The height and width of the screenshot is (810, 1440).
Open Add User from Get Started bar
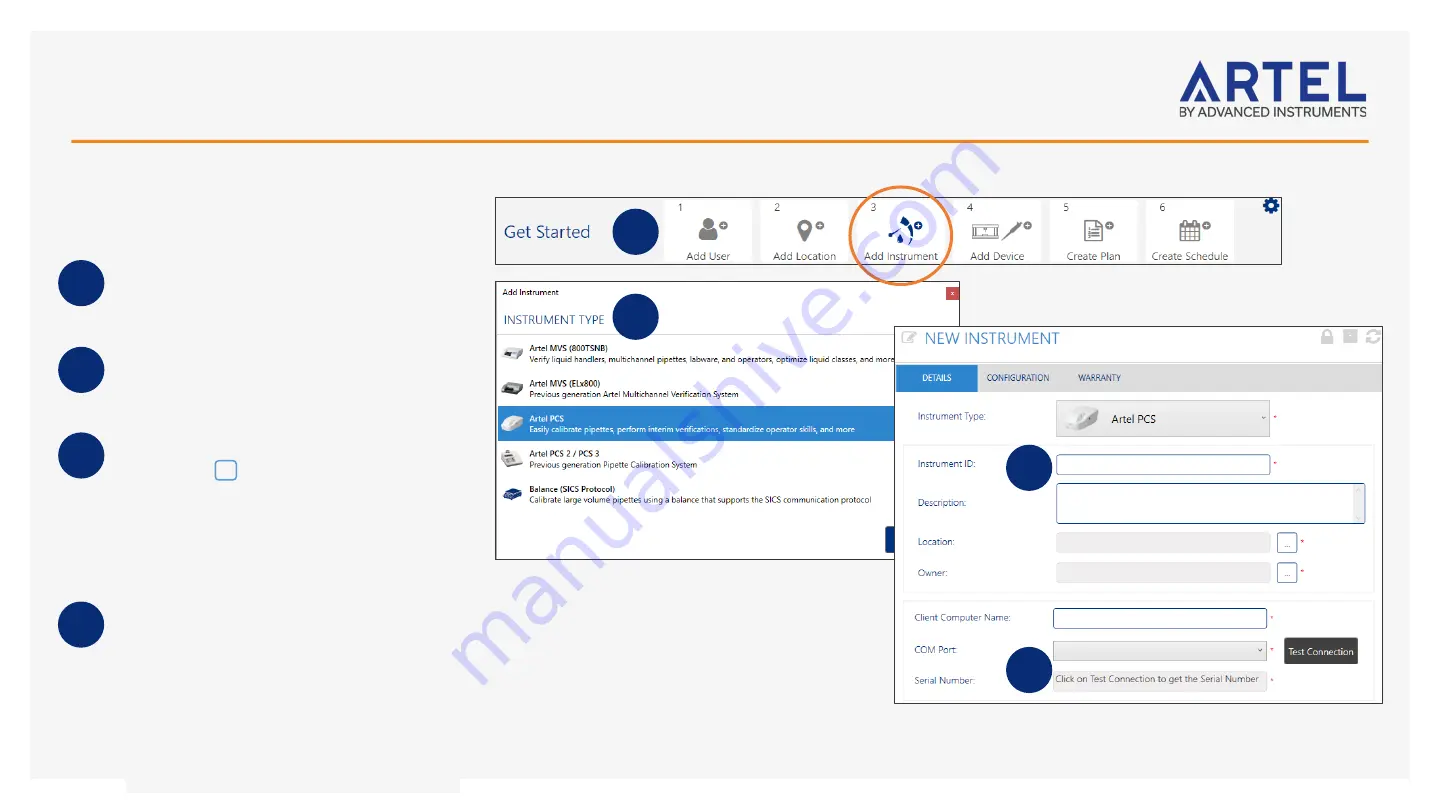click(708, 231)
